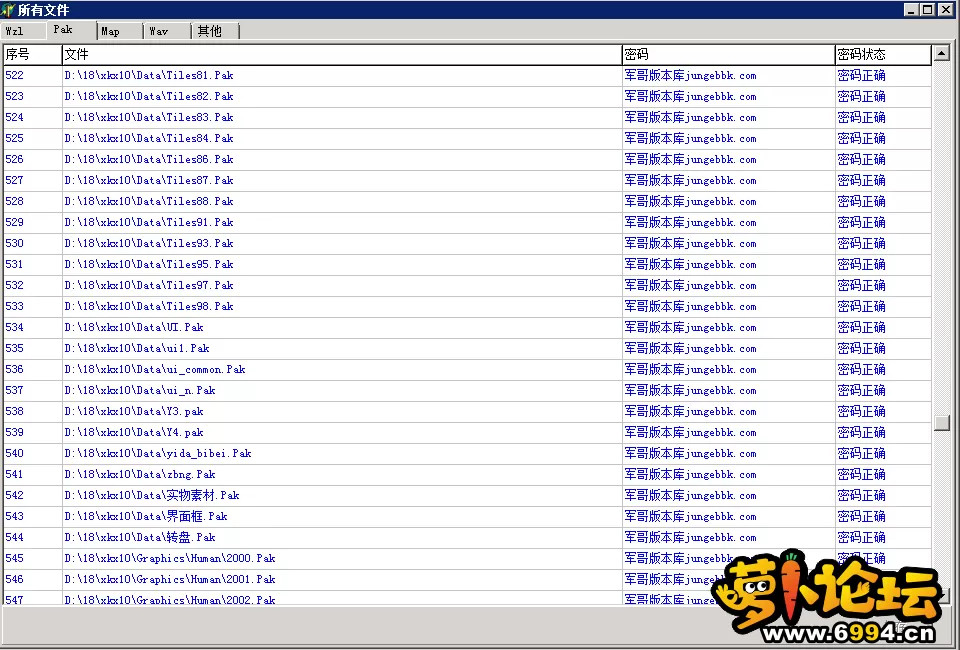
Task: Click the application icon in title bar
Action: tap(8, 10)
